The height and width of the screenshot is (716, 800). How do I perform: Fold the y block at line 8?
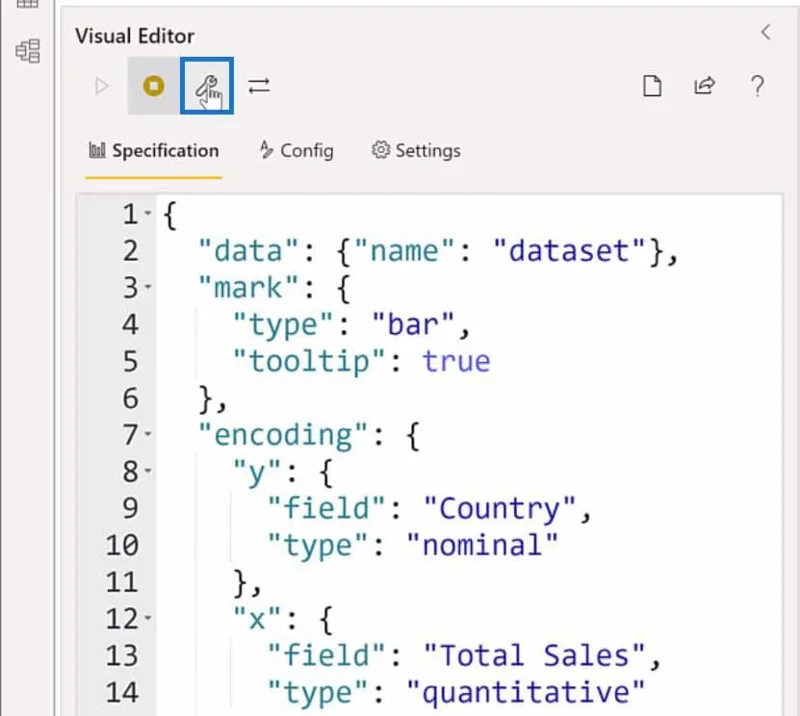coord(148,471)
